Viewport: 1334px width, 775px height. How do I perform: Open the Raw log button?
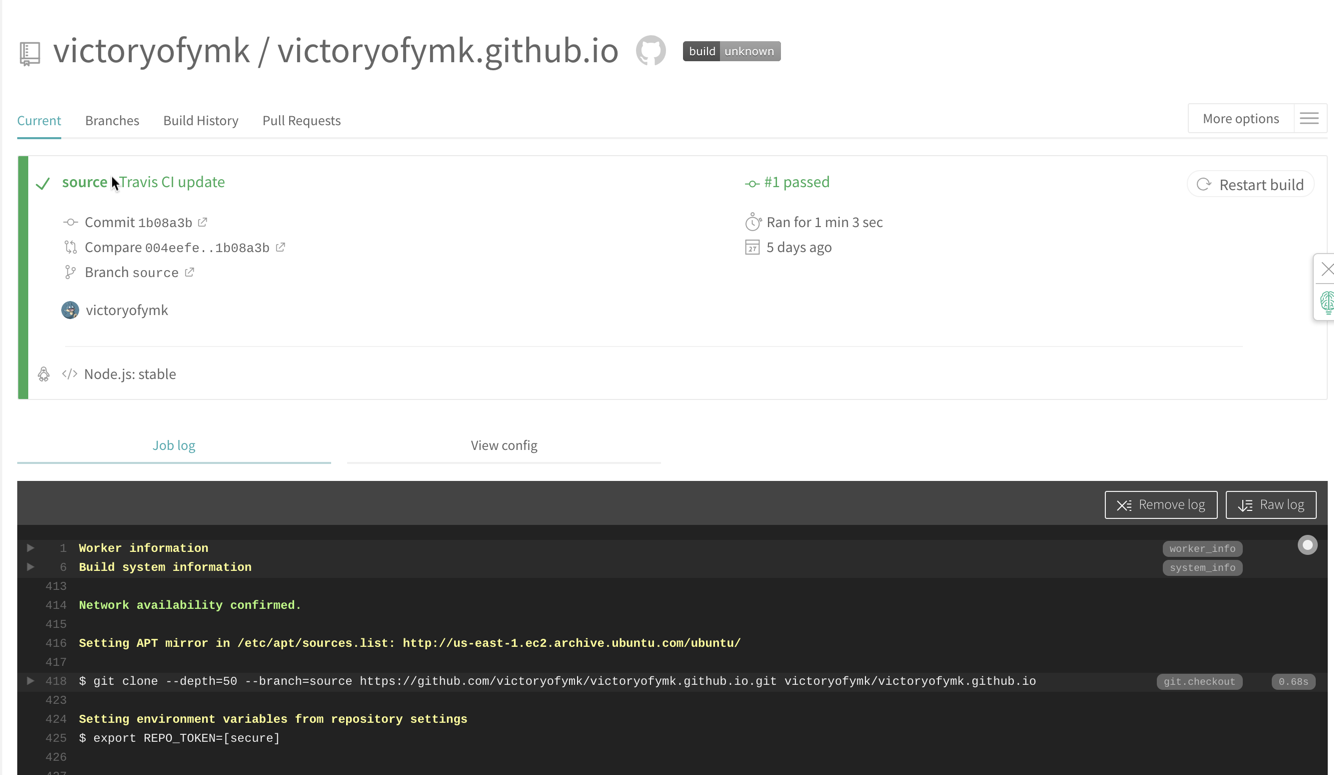tap(1271, 505)
